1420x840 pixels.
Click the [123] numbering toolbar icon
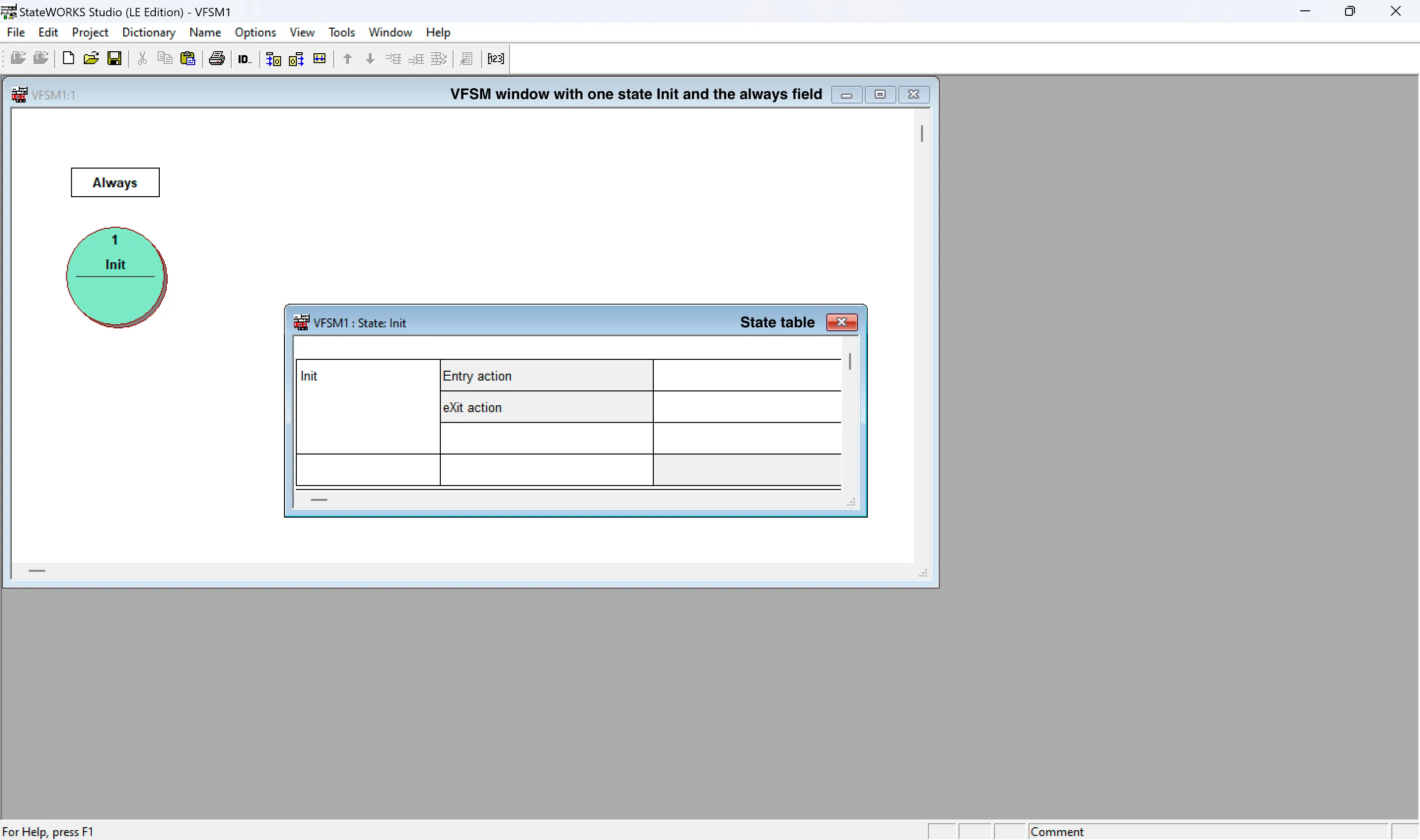496,58
